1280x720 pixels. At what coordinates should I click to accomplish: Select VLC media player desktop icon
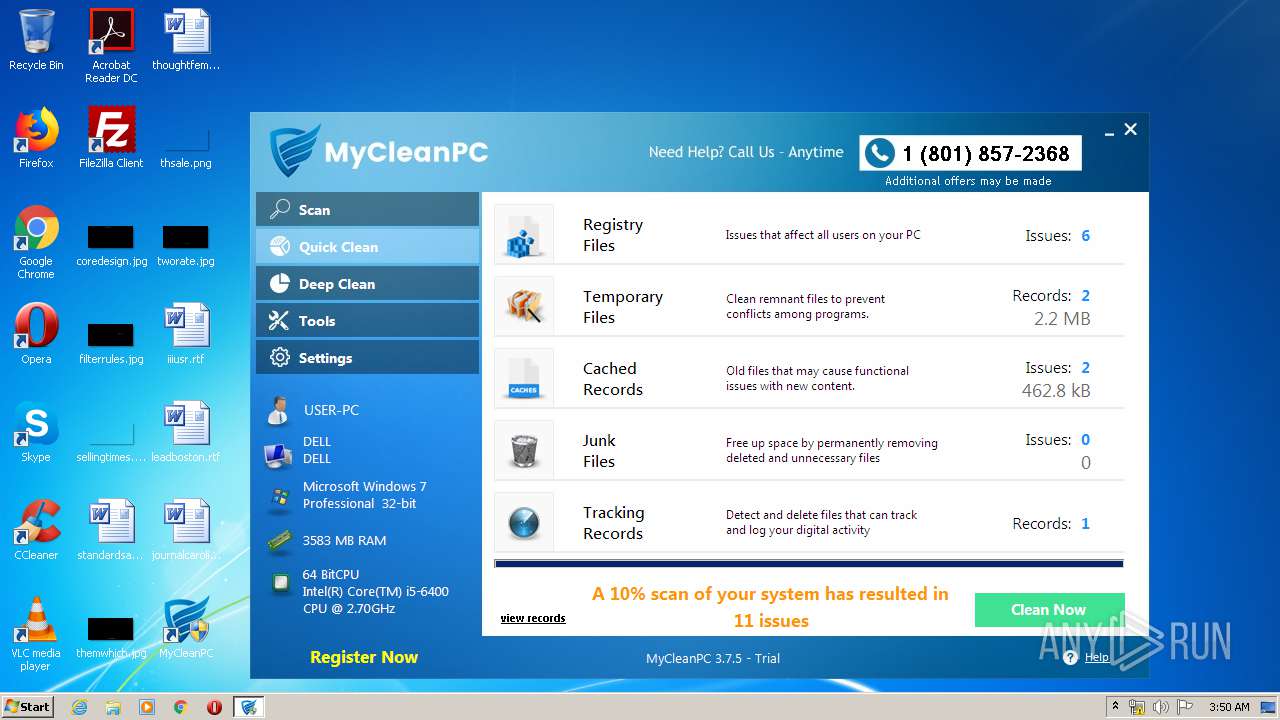(x=36, y=634)
